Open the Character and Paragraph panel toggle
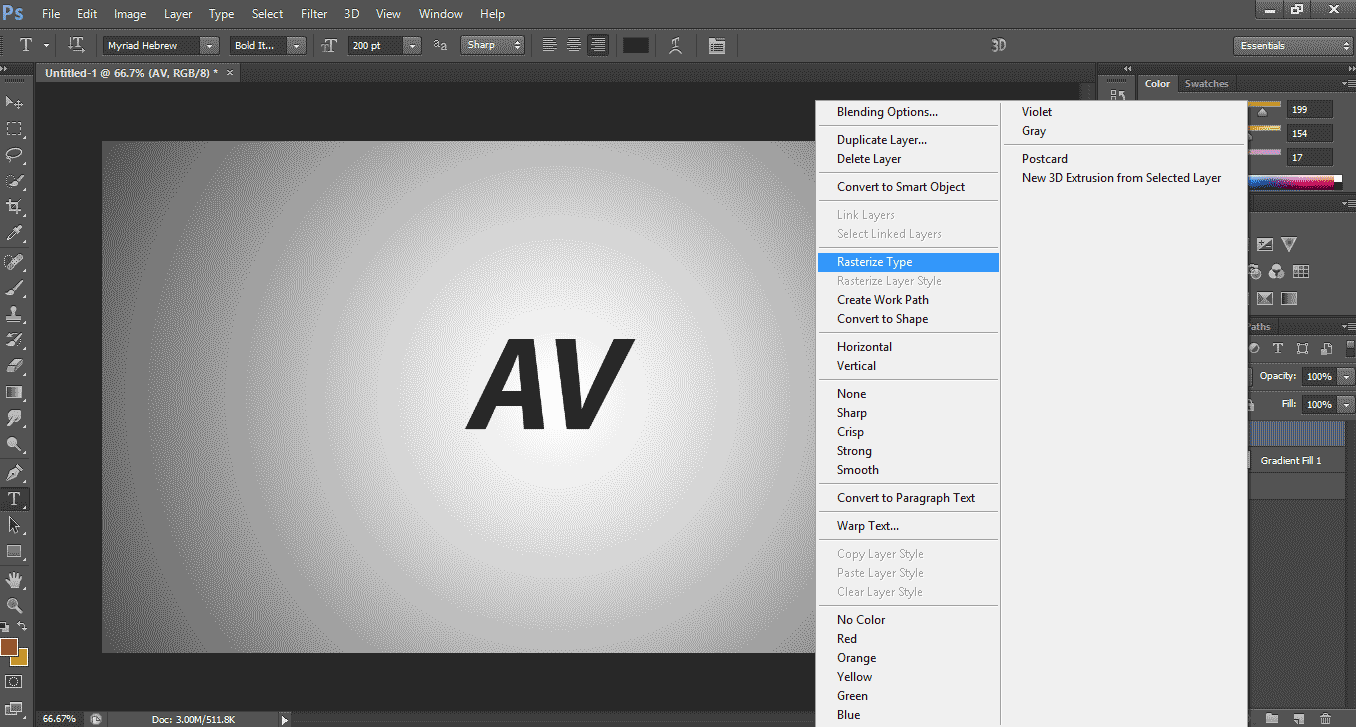The height and width of the screenshot is (727, 1356). click(x=716, y=45)
